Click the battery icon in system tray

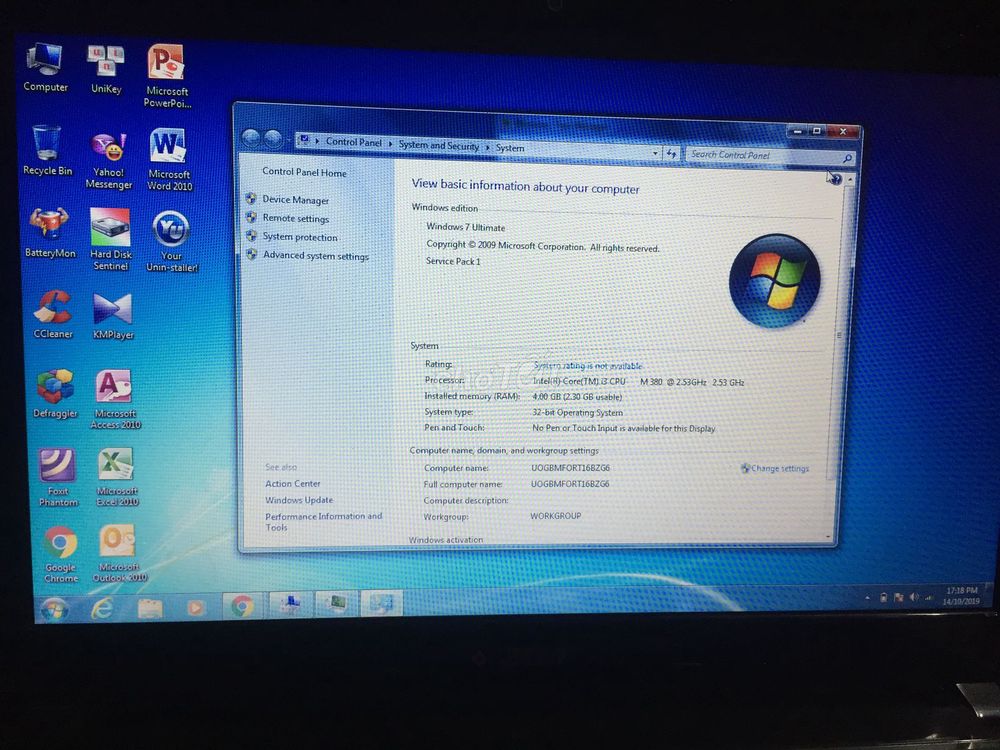click(x=883, y=598)
